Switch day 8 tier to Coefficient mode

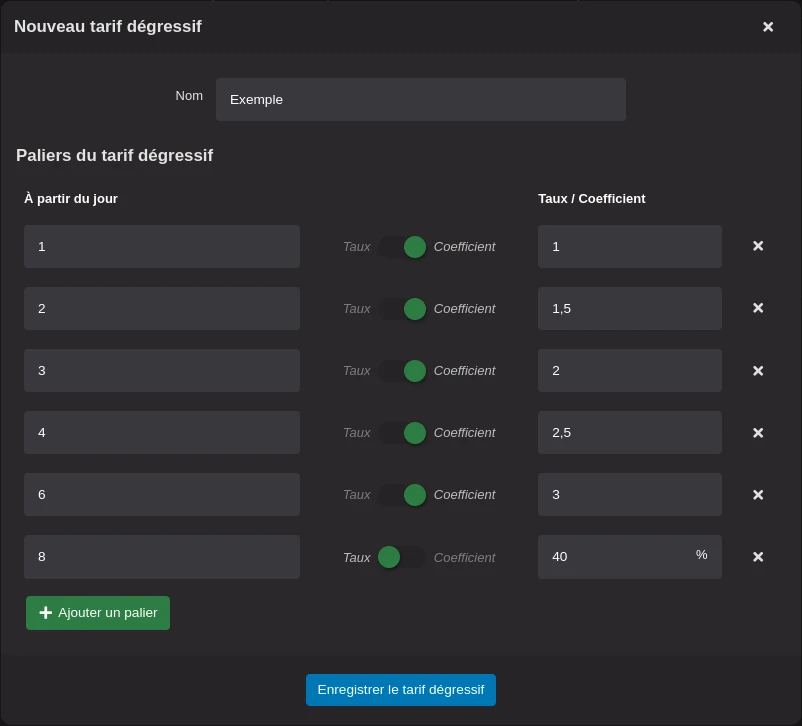[402, 557]
